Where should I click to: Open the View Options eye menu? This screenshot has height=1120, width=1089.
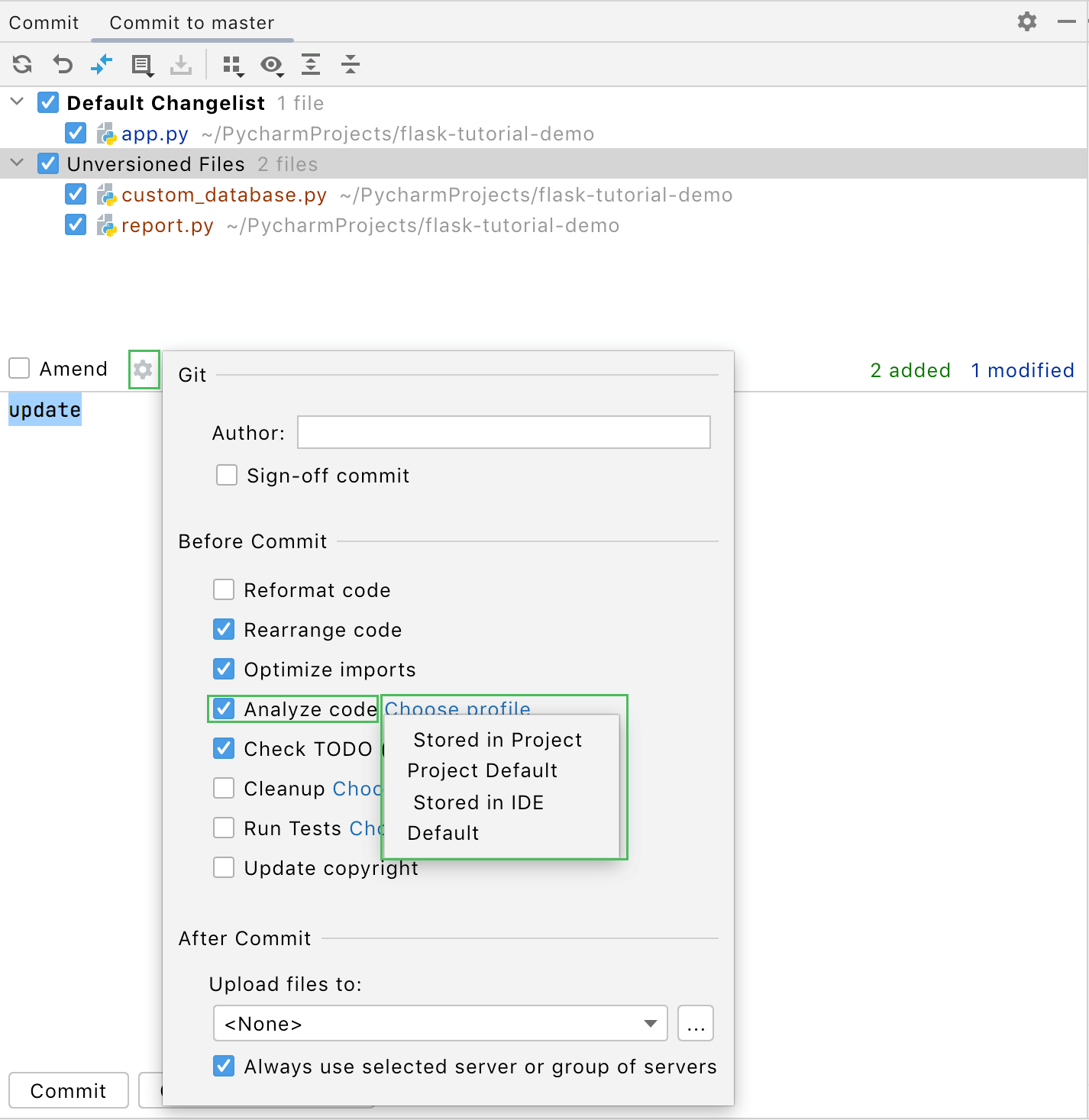(272, 66)
